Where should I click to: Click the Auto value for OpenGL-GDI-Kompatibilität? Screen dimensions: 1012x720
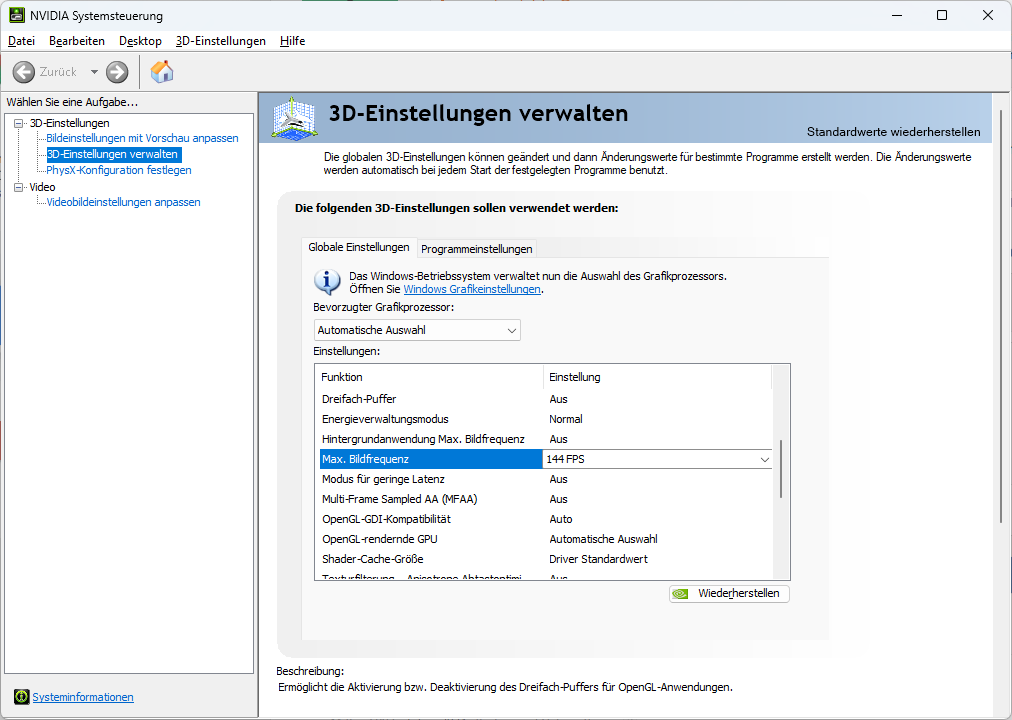561,519
